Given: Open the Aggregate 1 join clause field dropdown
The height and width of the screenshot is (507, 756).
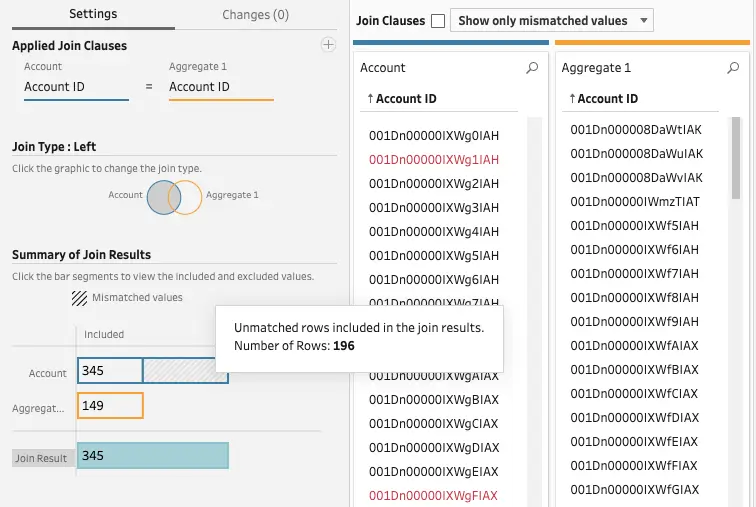Looking at the screenshot, I should 221,87.
